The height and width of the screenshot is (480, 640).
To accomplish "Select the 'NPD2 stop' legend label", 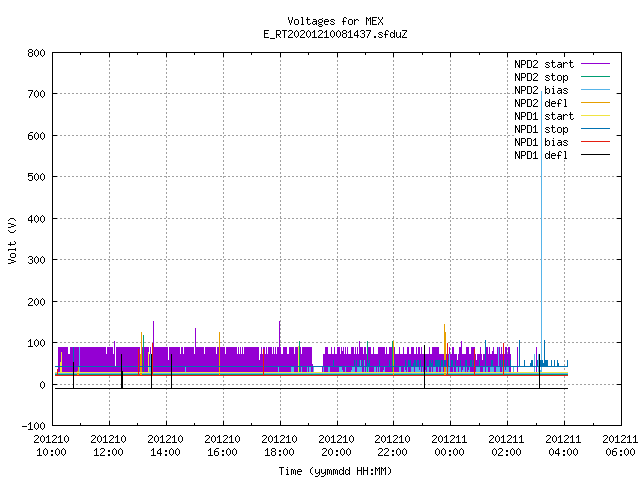I will 541,77.
